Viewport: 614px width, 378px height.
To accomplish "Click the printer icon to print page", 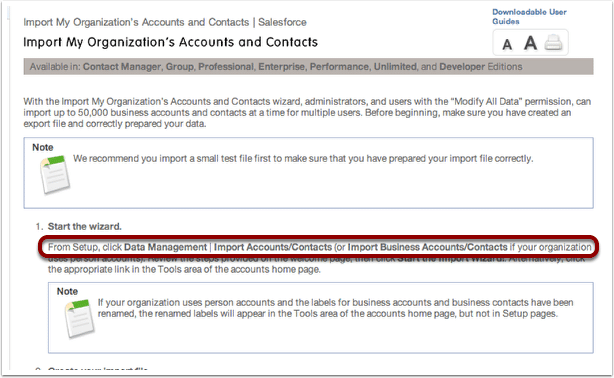I will pyautogui.click(x=553, y=42).
